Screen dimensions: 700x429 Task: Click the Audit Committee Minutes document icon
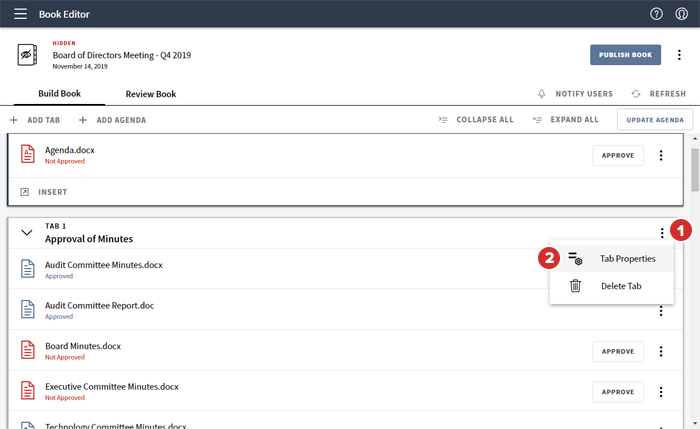pyautogui.click(x=28, y=269)
